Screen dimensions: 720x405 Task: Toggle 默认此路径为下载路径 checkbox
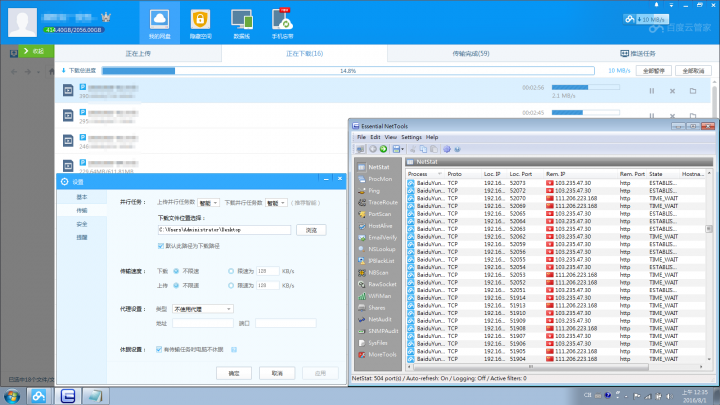[x=161, y=245]
